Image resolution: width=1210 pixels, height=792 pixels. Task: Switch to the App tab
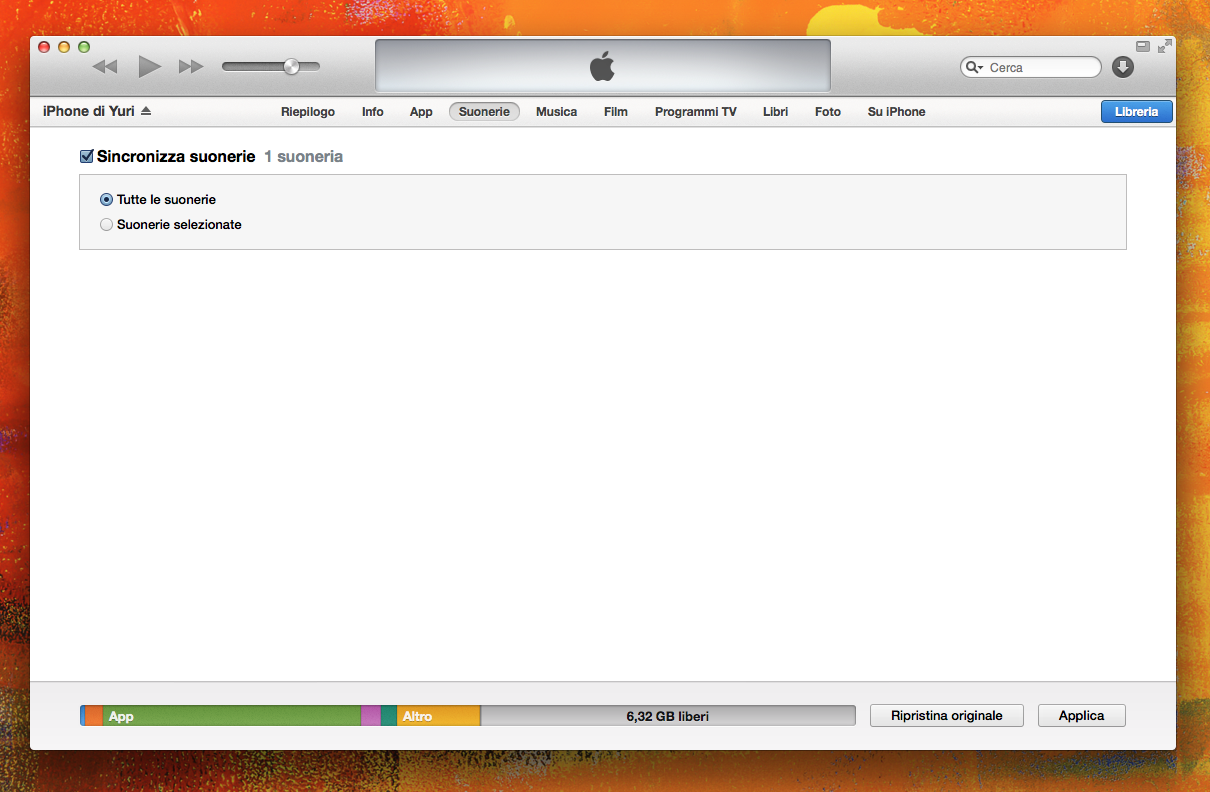[421, 112]
